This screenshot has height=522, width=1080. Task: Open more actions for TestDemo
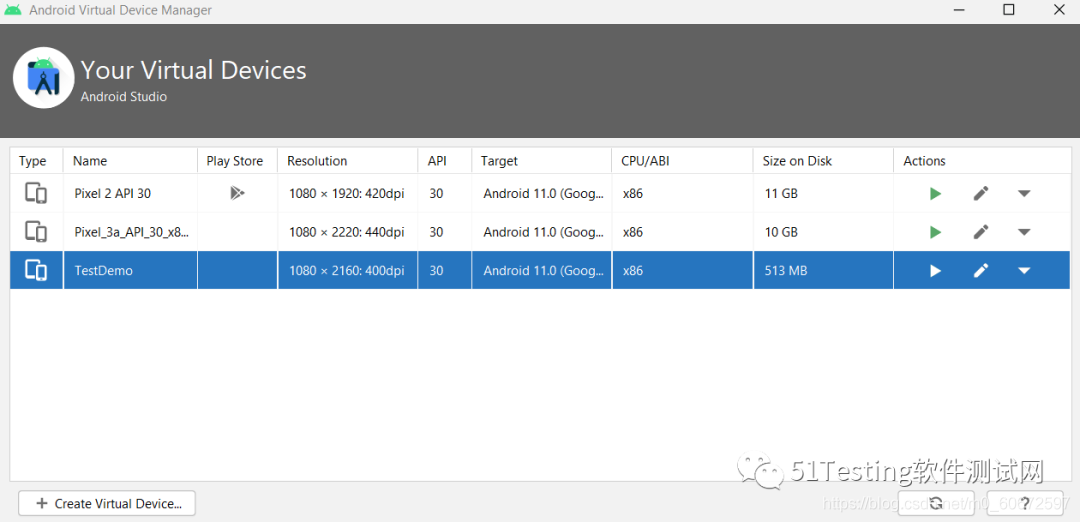click(1024, 271)
